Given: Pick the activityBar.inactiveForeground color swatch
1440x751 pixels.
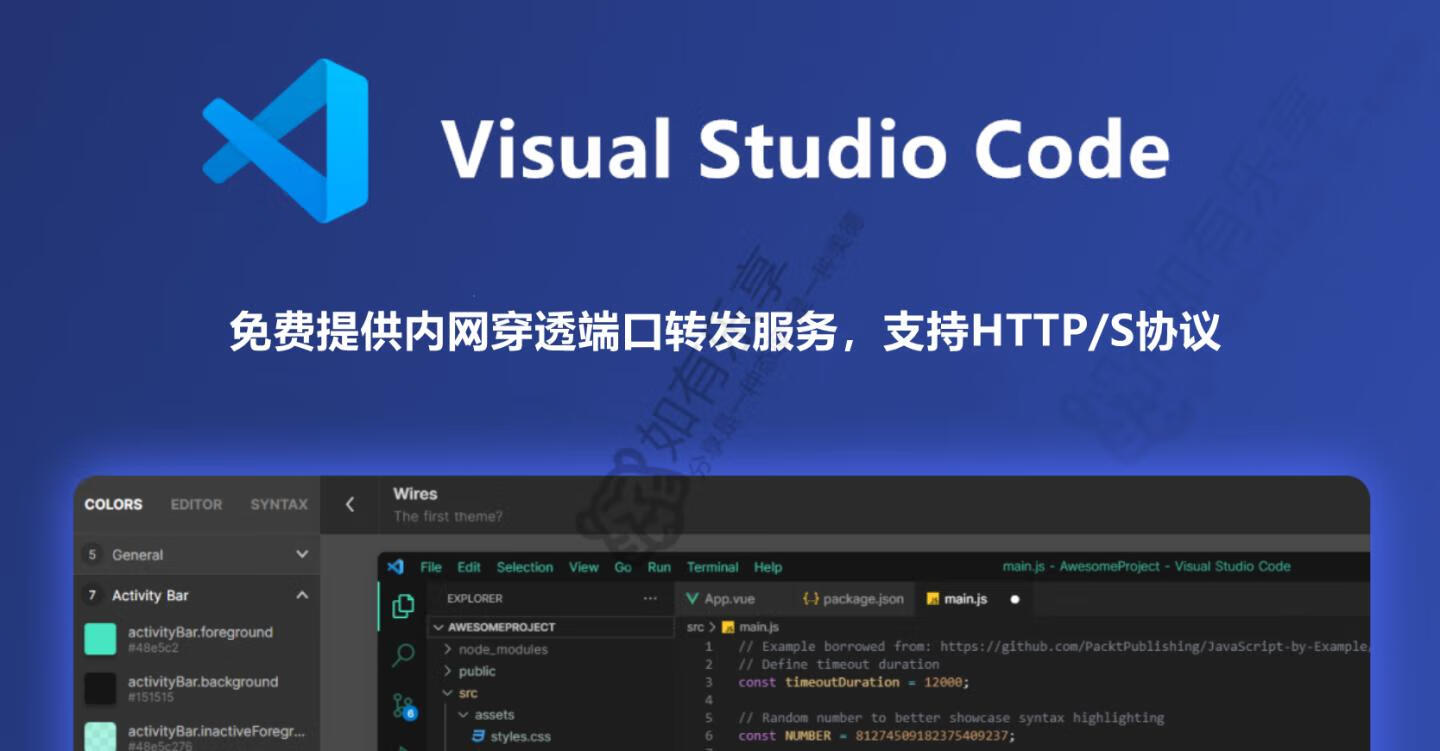Looking at the screenshot, I should coord(100,737).
